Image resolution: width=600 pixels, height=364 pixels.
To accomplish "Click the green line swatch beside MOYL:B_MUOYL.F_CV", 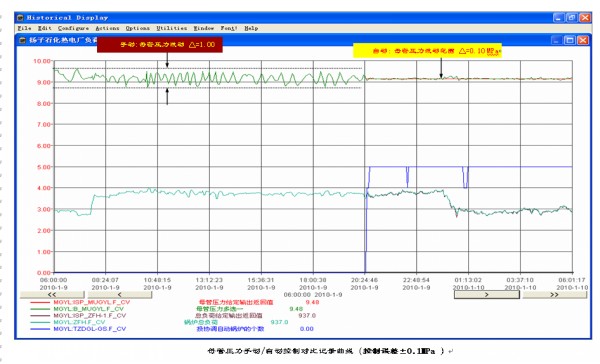I will pos(40,309).
